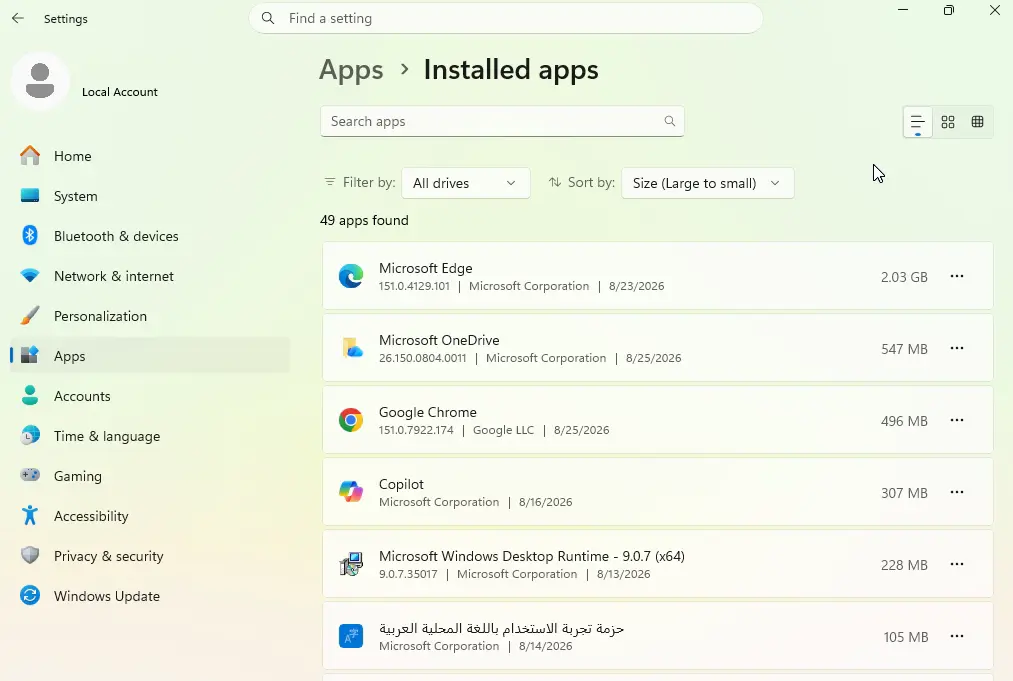Open more options for the 105 MB app

[957, 636]
